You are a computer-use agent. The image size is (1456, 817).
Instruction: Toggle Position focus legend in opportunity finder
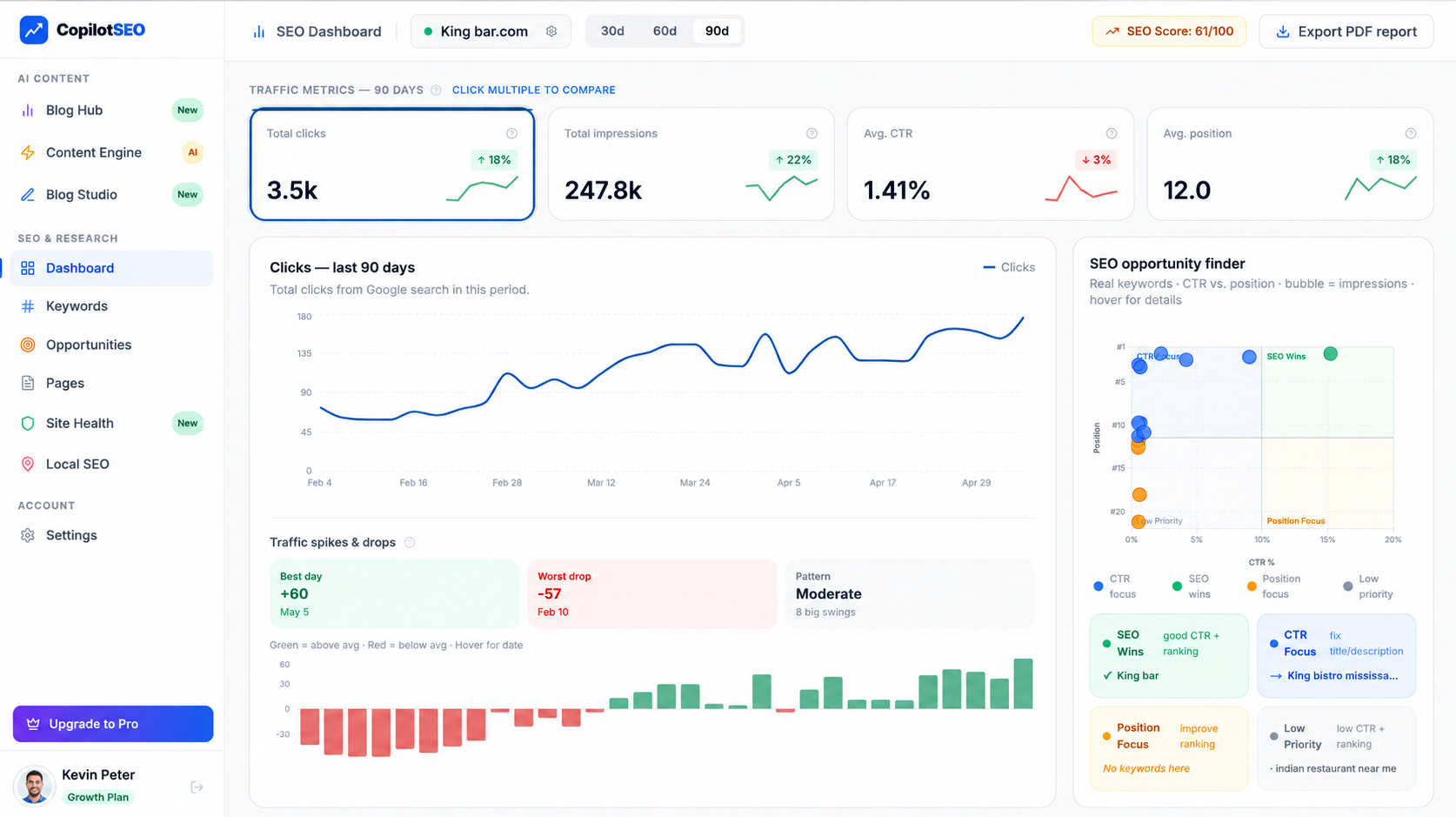(1274, 586)
